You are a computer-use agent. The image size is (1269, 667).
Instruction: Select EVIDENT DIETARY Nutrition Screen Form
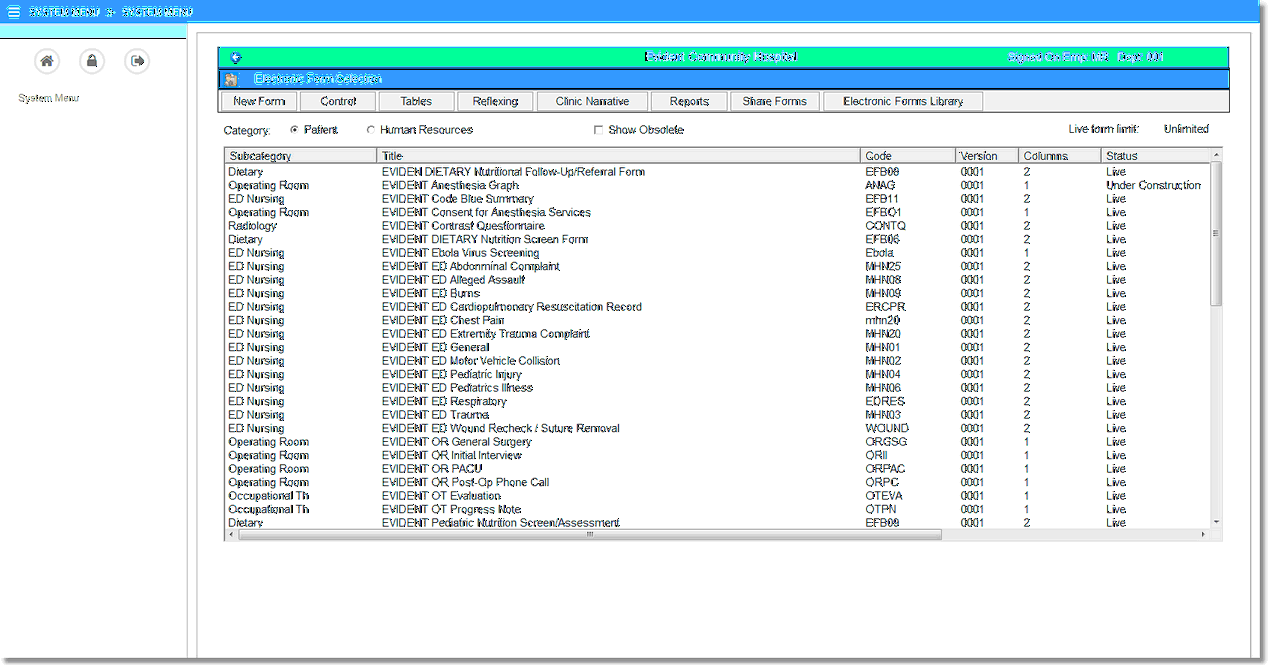[x=717, y=239]
